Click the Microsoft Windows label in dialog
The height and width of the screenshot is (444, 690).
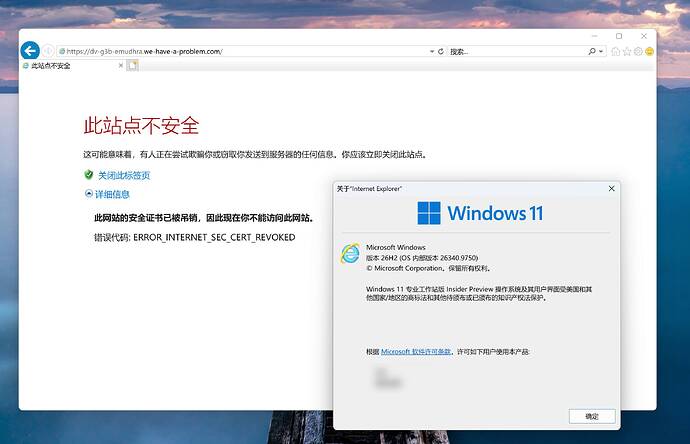[x=396, y=247]
